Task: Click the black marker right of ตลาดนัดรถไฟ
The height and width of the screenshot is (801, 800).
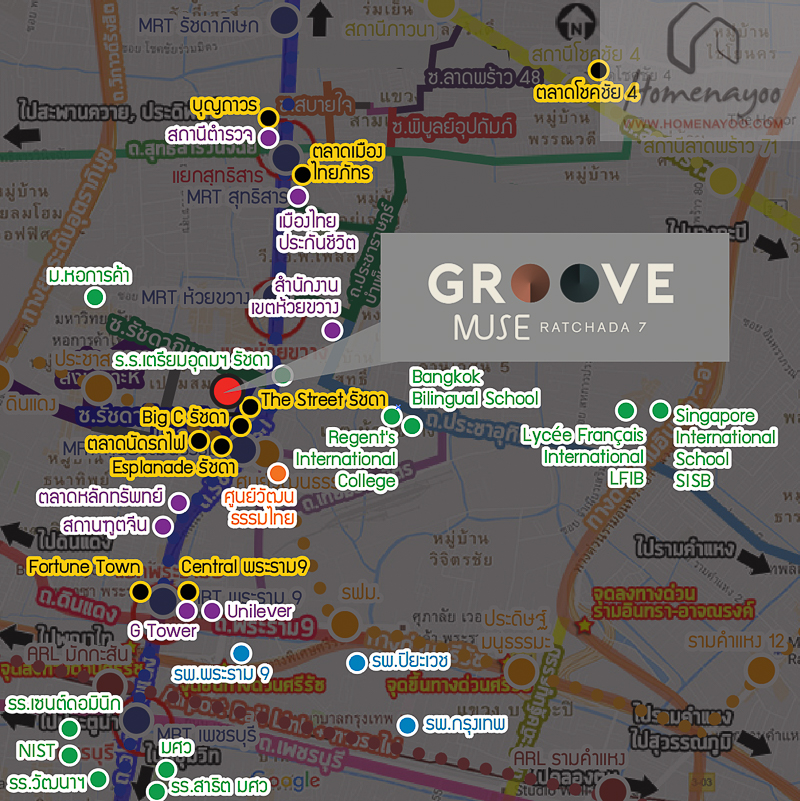Action: [x=199, y=440]
